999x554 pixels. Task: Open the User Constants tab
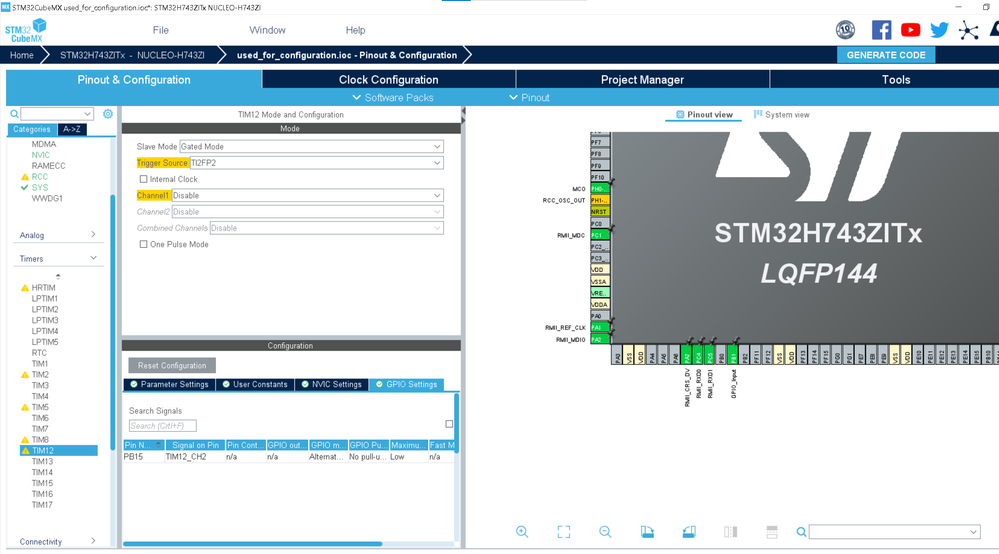tap(255, 385)
